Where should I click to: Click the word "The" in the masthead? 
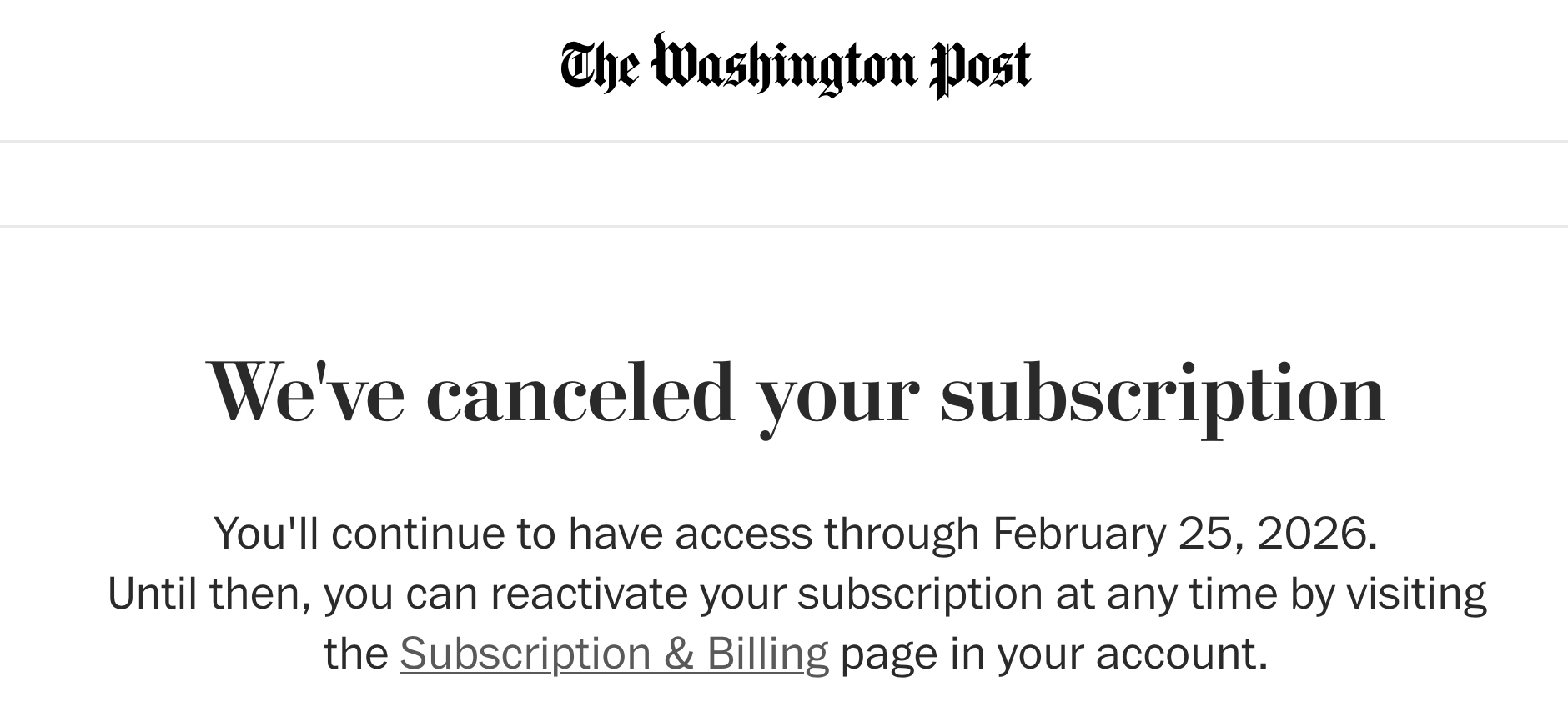pos(600,67)
